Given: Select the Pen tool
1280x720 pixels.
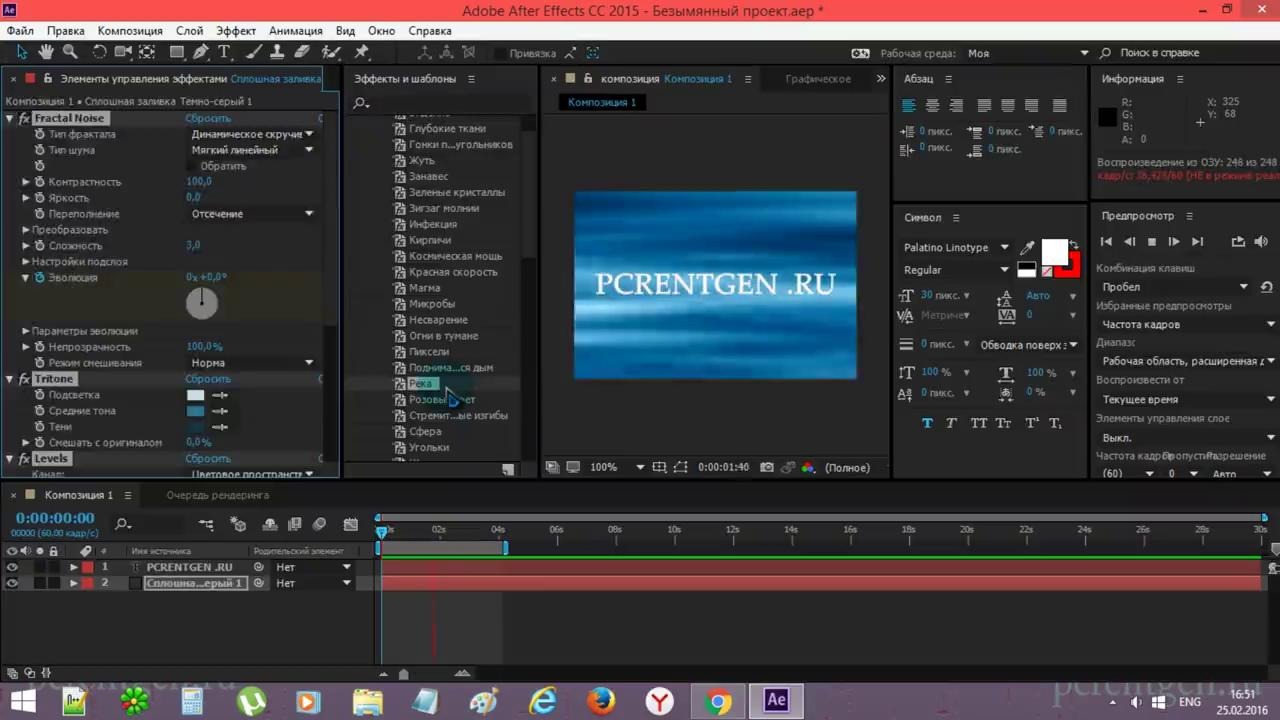Looking at the screenshot, I should 201,52.
